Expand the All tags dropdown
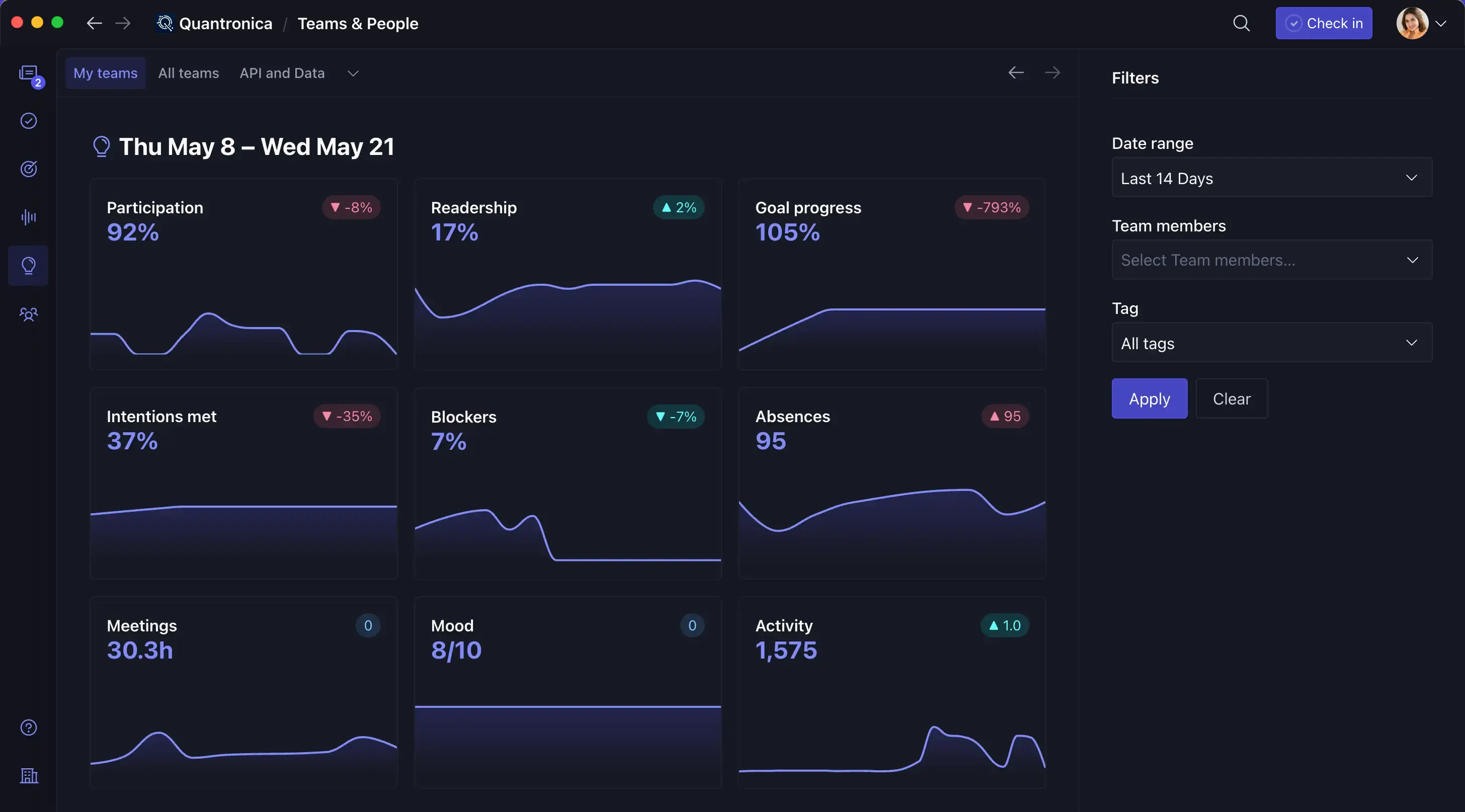This screenshot has width=1465, height=812. pos(1272,343)
